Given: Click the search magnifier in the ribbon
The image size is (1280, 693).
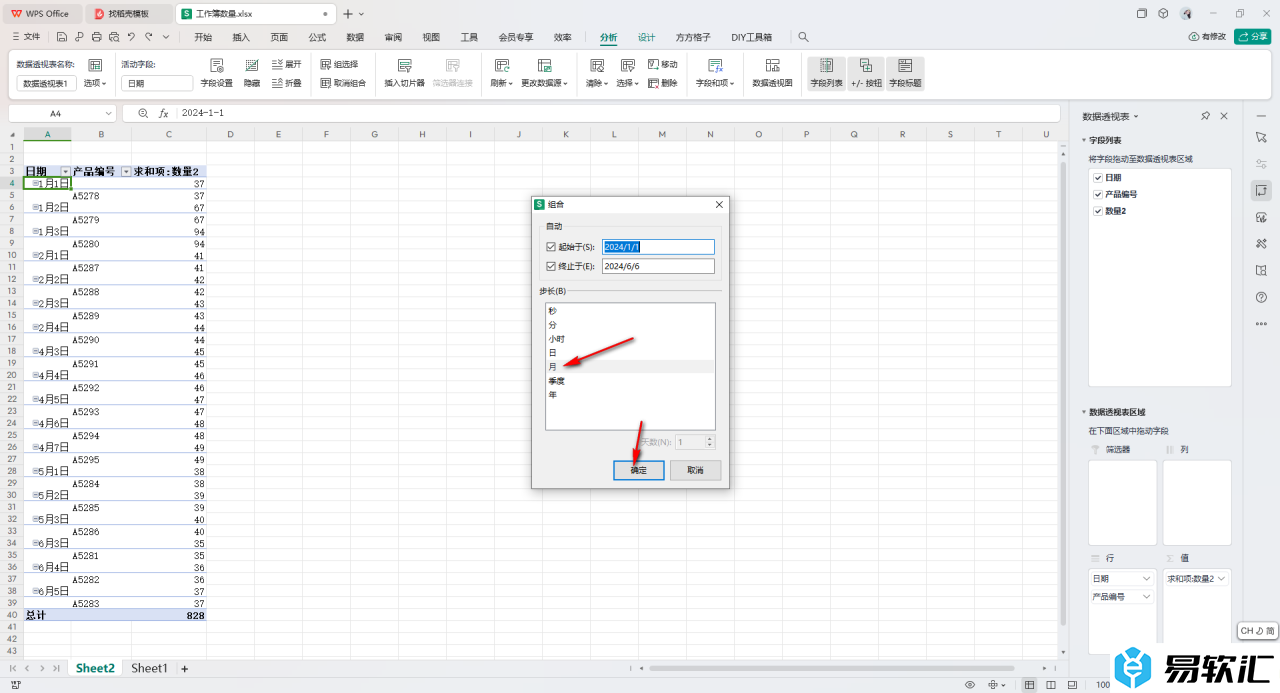Looking at the screenshot, I should [x=803, y=37].
